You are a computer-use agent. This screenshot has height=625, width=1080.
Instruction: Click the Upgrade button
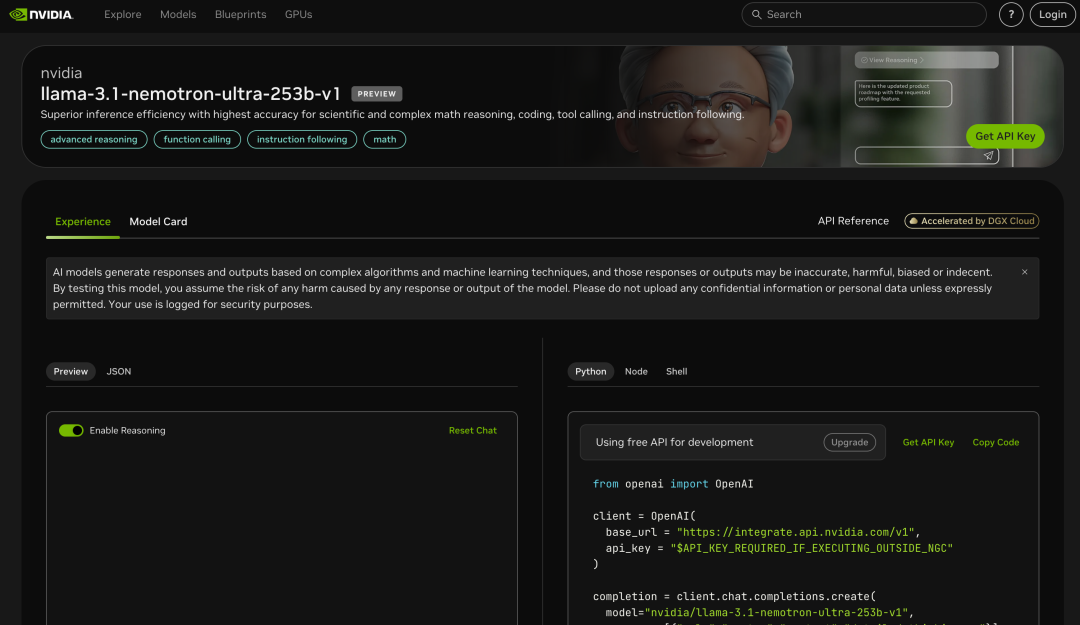pos(849,442)
